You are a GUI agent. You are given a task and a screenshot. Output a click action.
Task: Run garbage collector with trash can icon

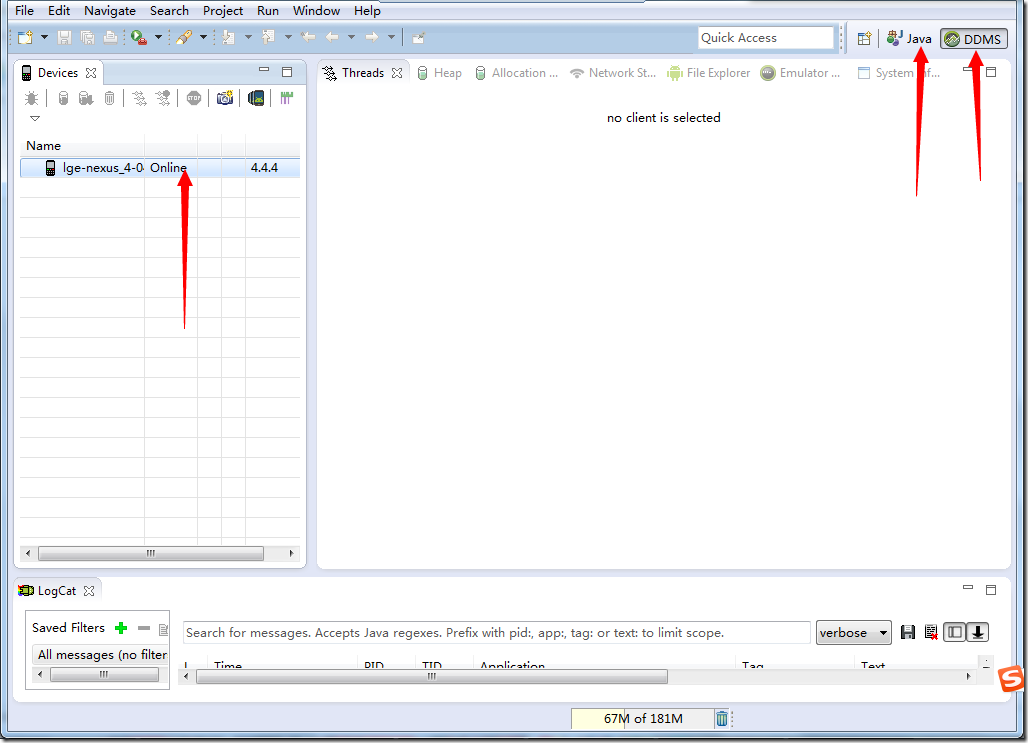(x=722, y=718)
